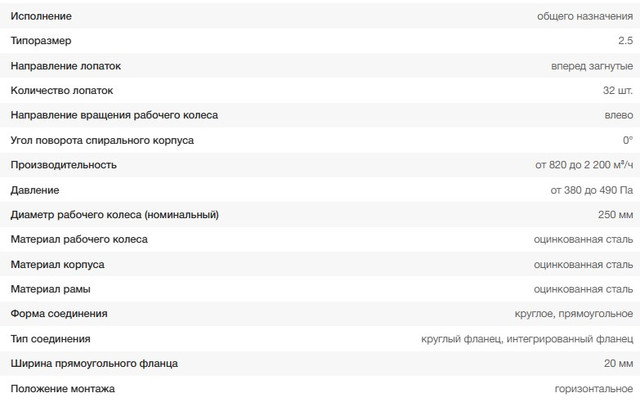This screenshot has width=640, height=411.
Task: Click 'круглый фланец, интегрированный фланец' value
Action: tap(527, 338)
